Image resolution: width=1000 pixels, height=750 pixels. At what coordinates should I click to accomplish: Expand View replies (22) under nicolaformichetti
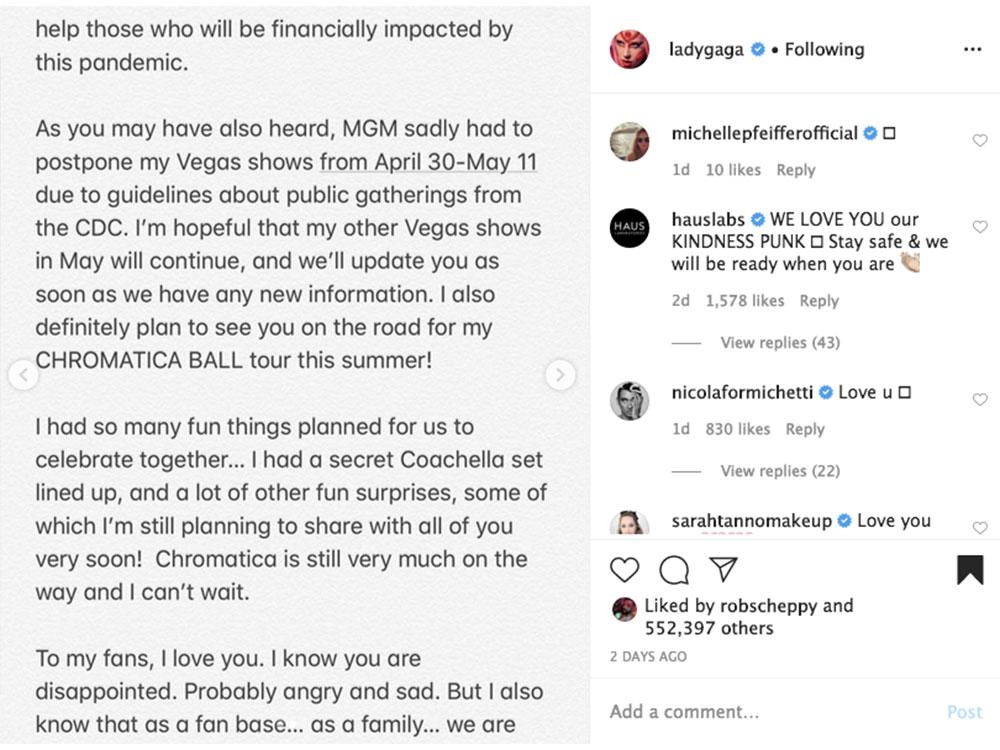point(779,471)
